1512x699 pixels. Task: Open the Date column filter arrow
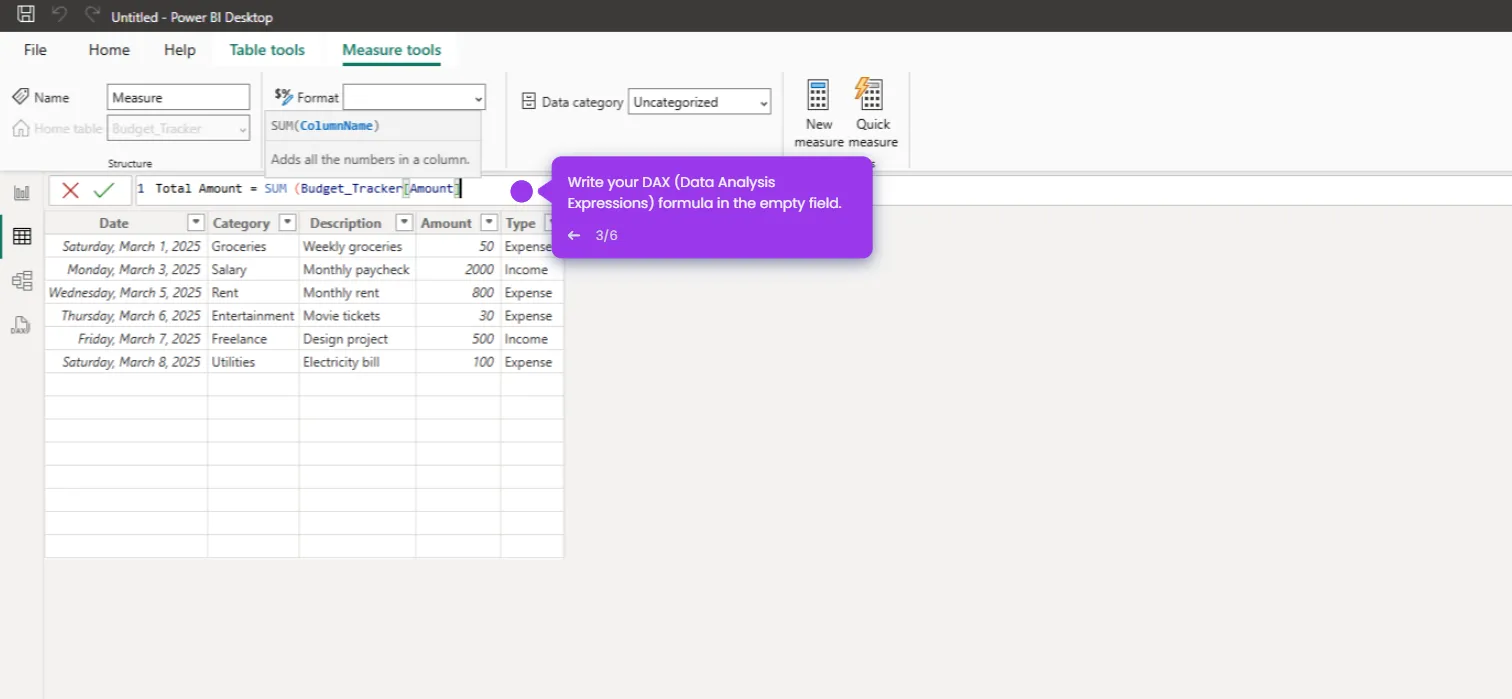(196, 223)
